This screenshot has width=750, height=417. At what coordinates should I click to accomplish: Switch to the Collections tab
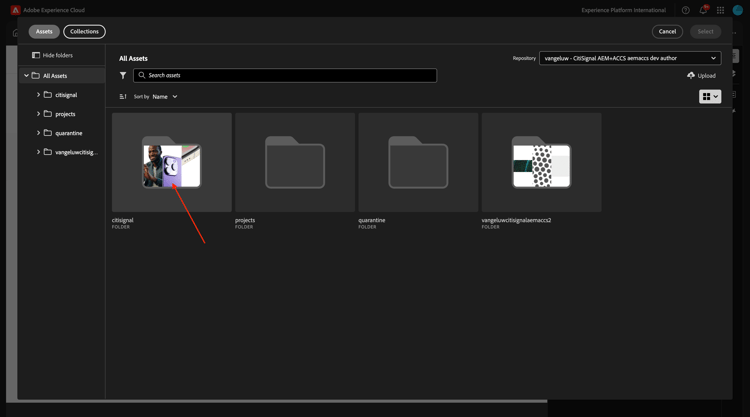point(84,32)
